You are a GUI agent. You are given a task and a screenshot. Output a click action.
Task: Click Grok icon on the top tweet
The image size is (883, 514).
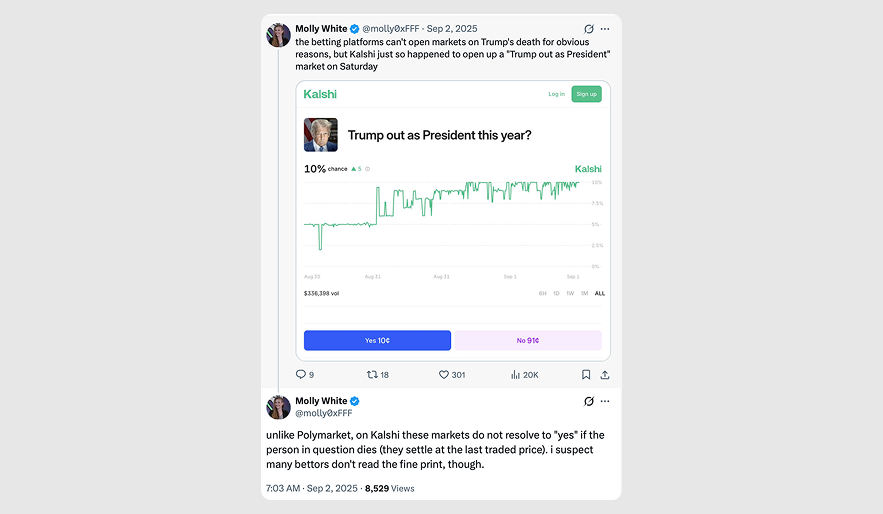click(589, 29)
